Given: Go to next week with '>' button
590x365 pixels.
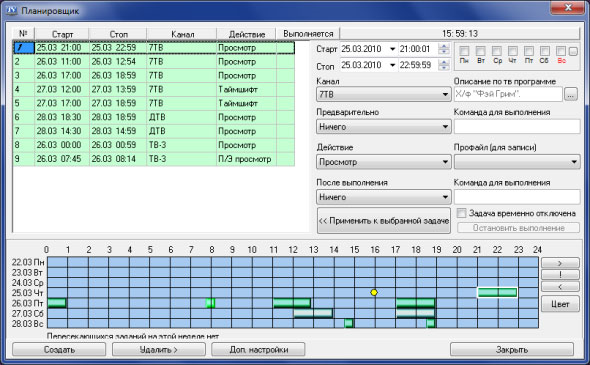Looking at the screenshot, I should click(x=560, y=263).
